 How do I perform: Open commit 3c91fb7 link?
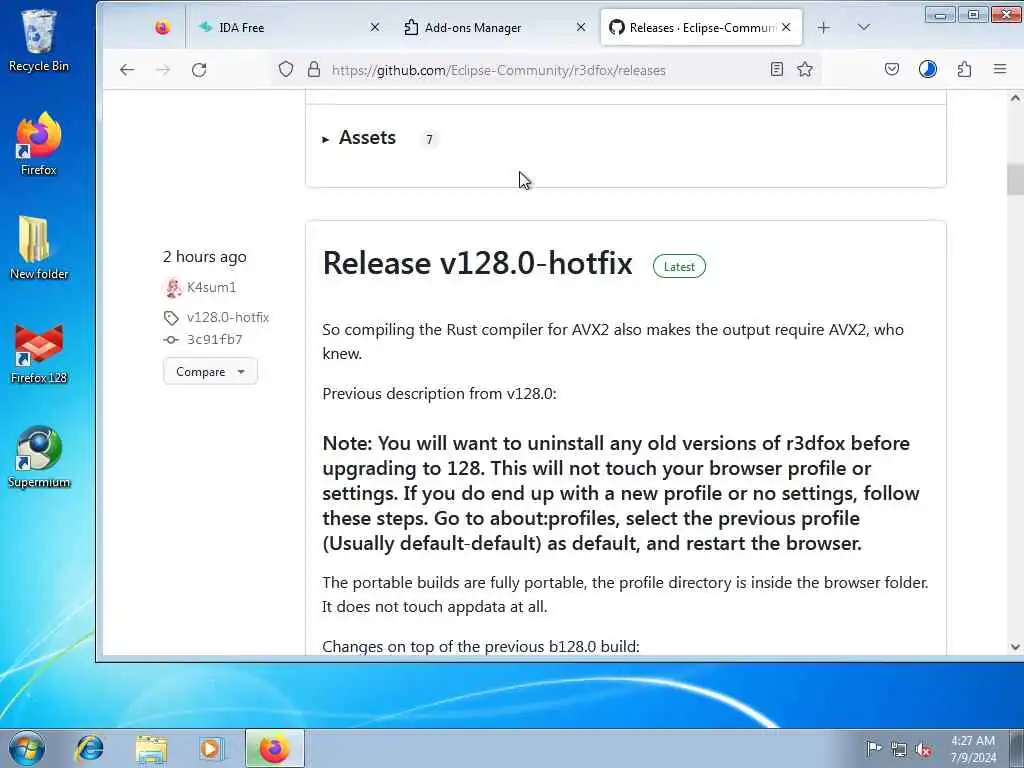(x=214, y=340)
